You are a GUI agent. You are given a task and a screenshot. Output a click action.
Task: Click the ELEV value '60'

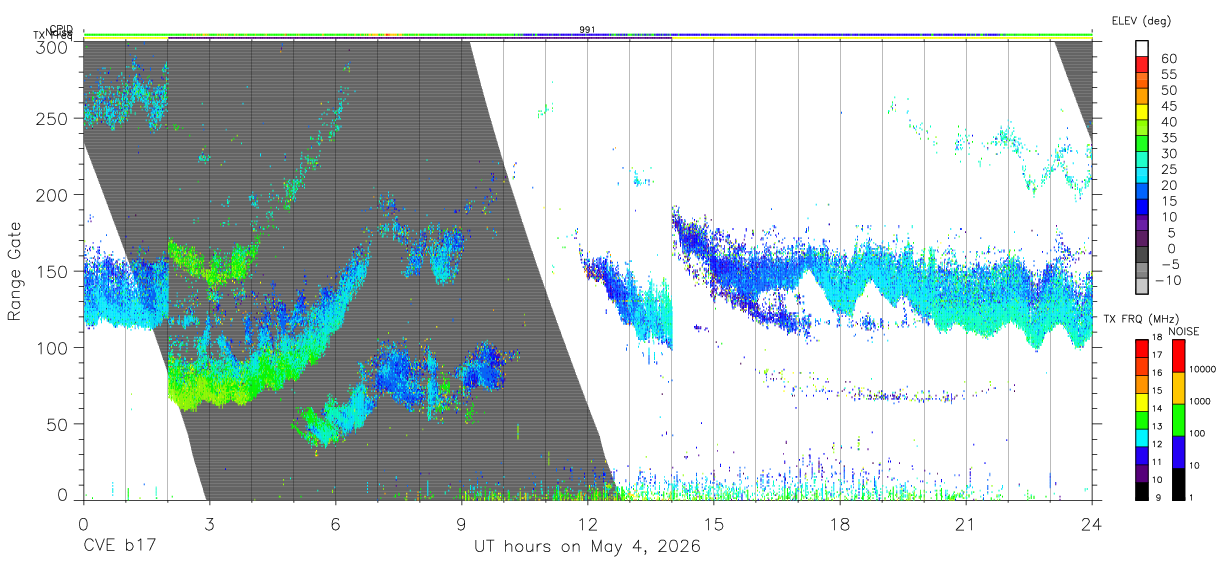pos(1169,59)
